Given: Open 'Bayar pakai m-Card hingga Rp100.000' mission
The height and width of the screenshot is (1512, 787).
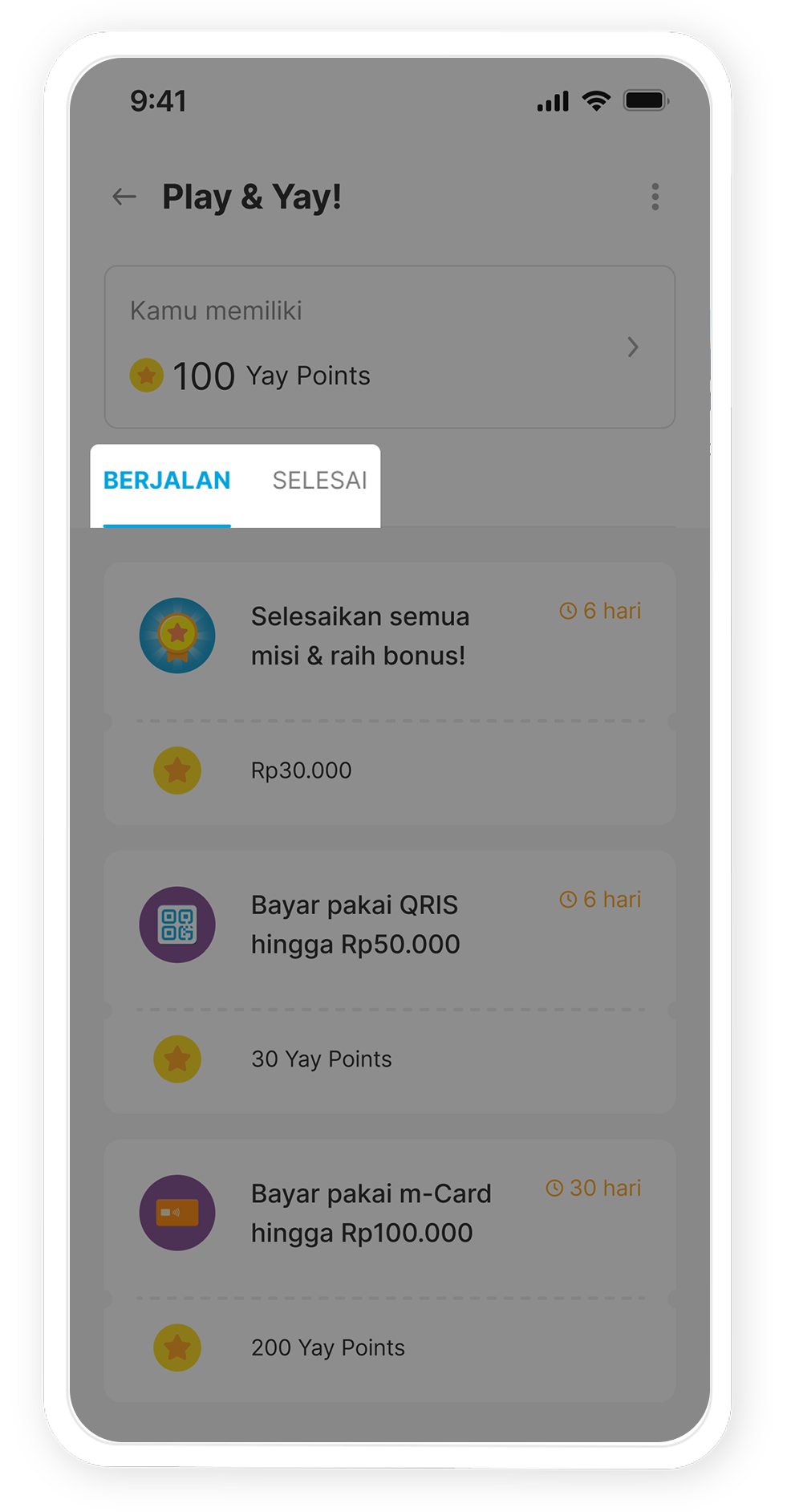Looking at the screenshot, I should [371, 1213].
